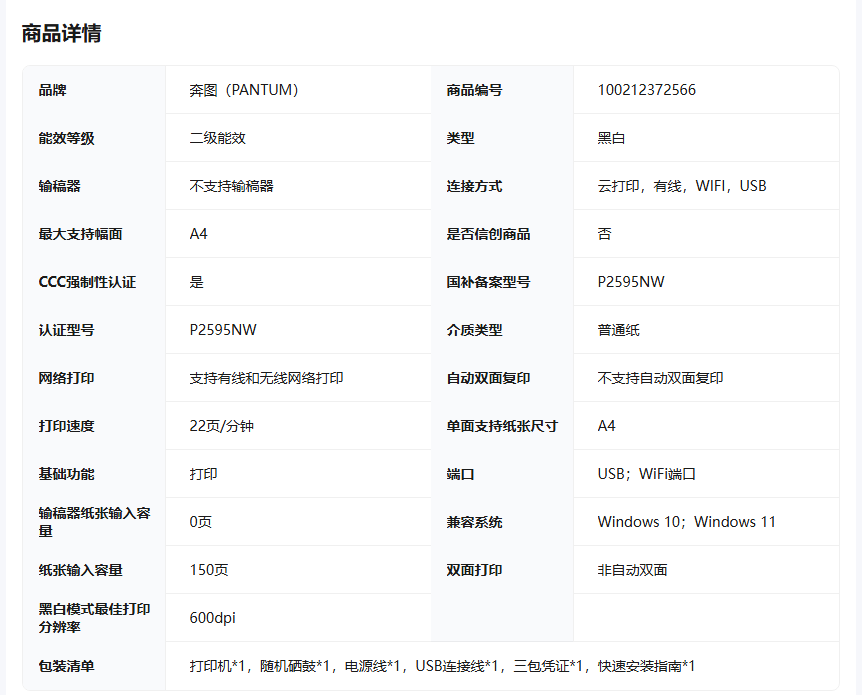The height and width of the screenshot is (695, 862).
Task: Select the 商品编号 label
Action: coord(474,90)
